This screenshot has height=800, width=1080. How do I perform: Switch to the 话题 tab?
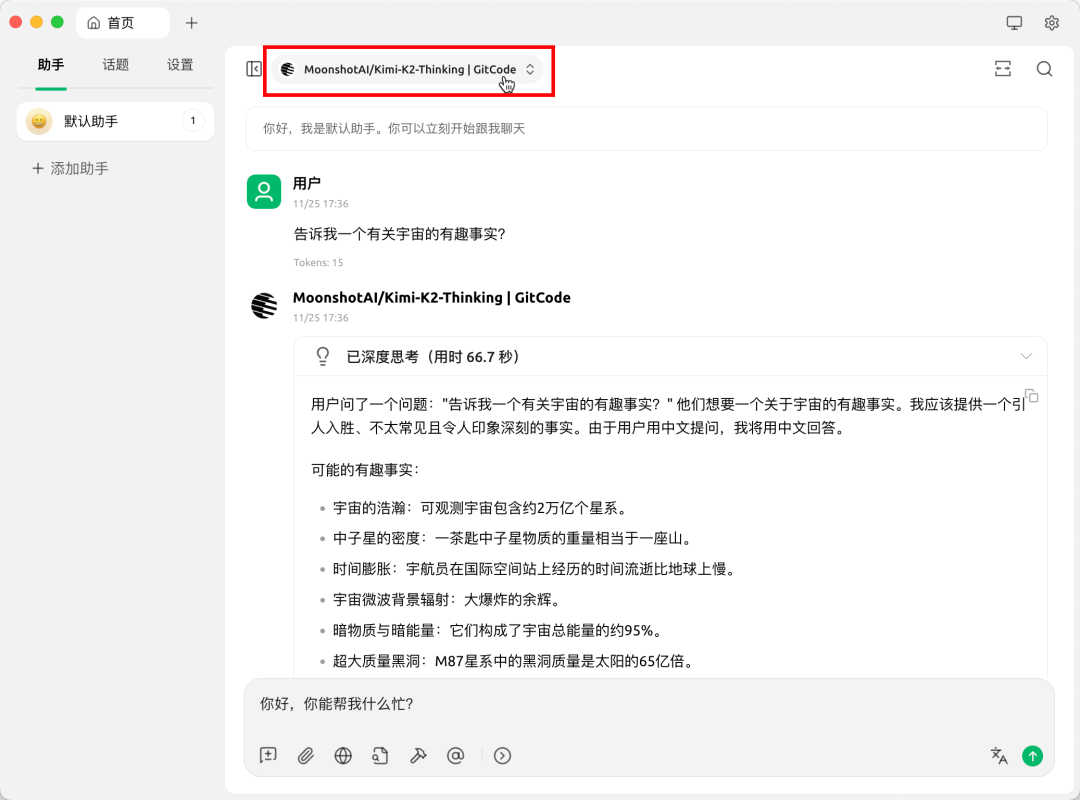(116, 65)
